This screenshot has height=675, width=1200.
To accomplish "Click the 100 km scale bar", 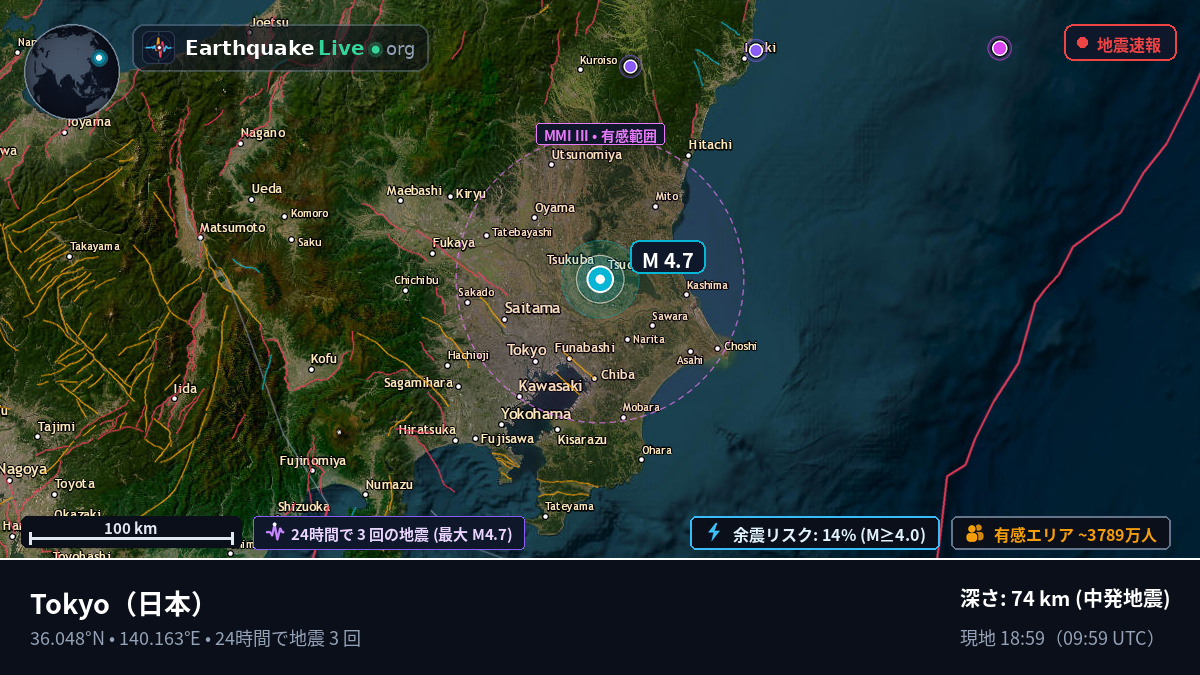I will [131, 533].
